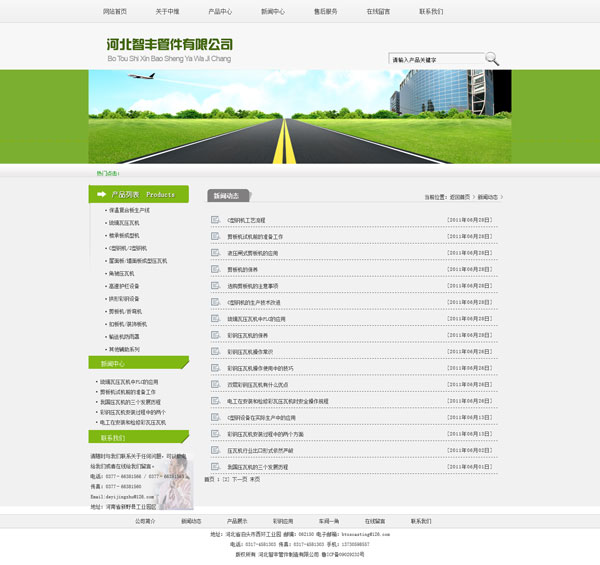This screenshot has height=565, width=600.
Task: Open 关于中维 in the top navigation
Action: [x=167, y=11]
